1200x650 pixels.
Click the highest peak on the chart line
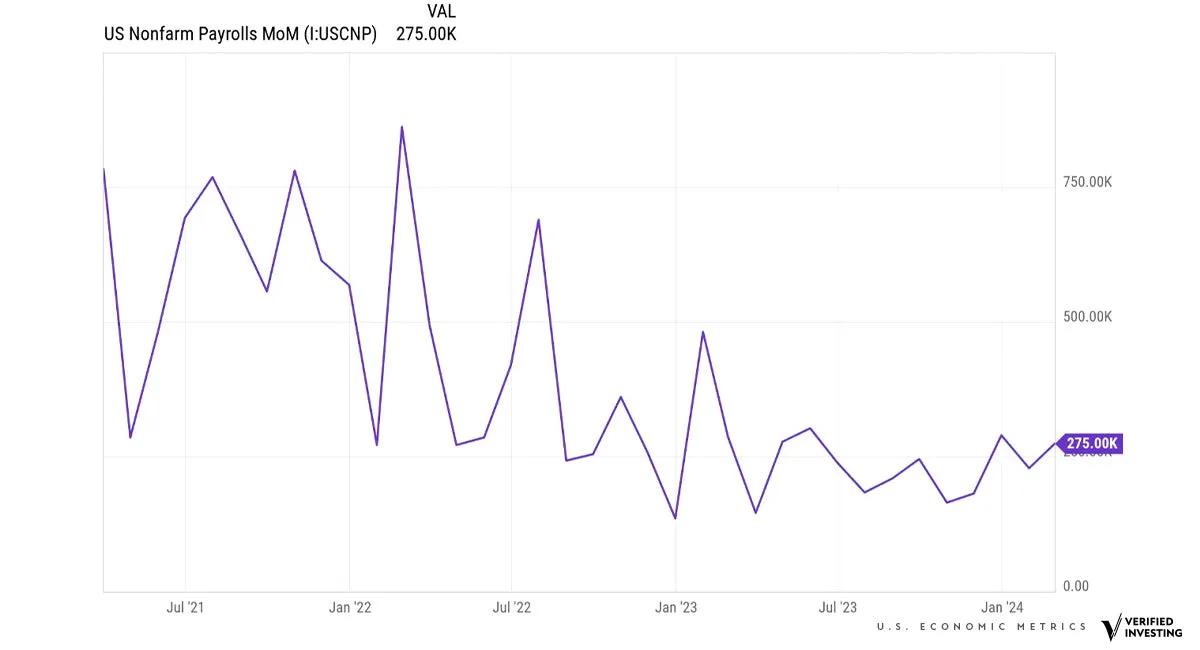(402, 127)
